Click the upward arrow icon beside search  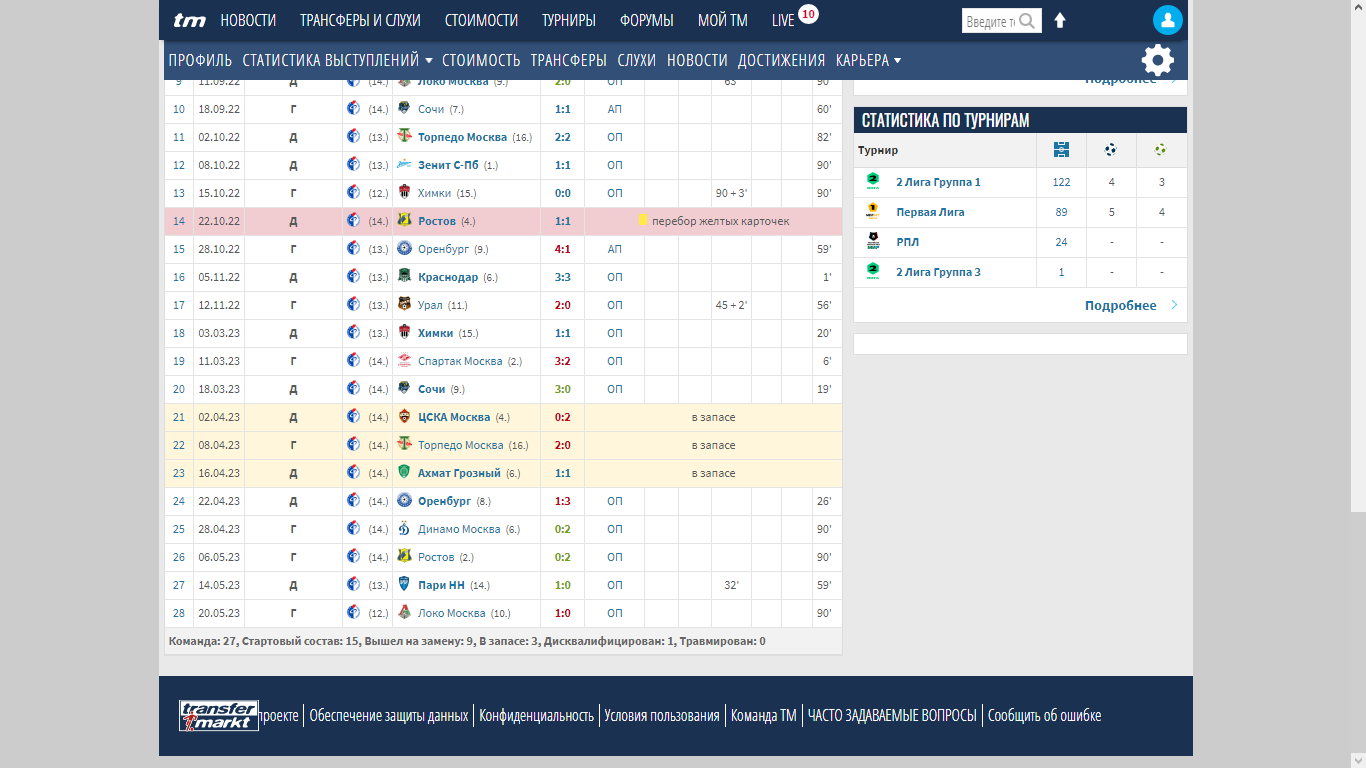1060,21
